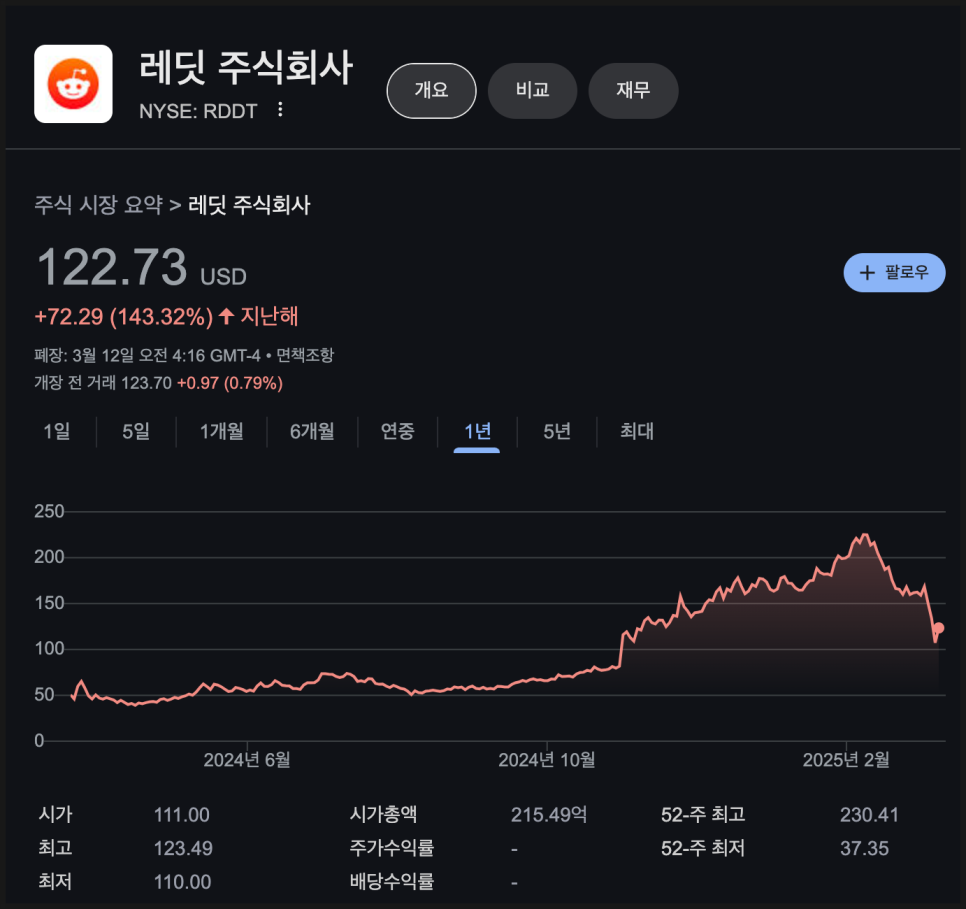Click the 시가총액 value 215.49억
The image size is (966, 909).
point(548,815)
